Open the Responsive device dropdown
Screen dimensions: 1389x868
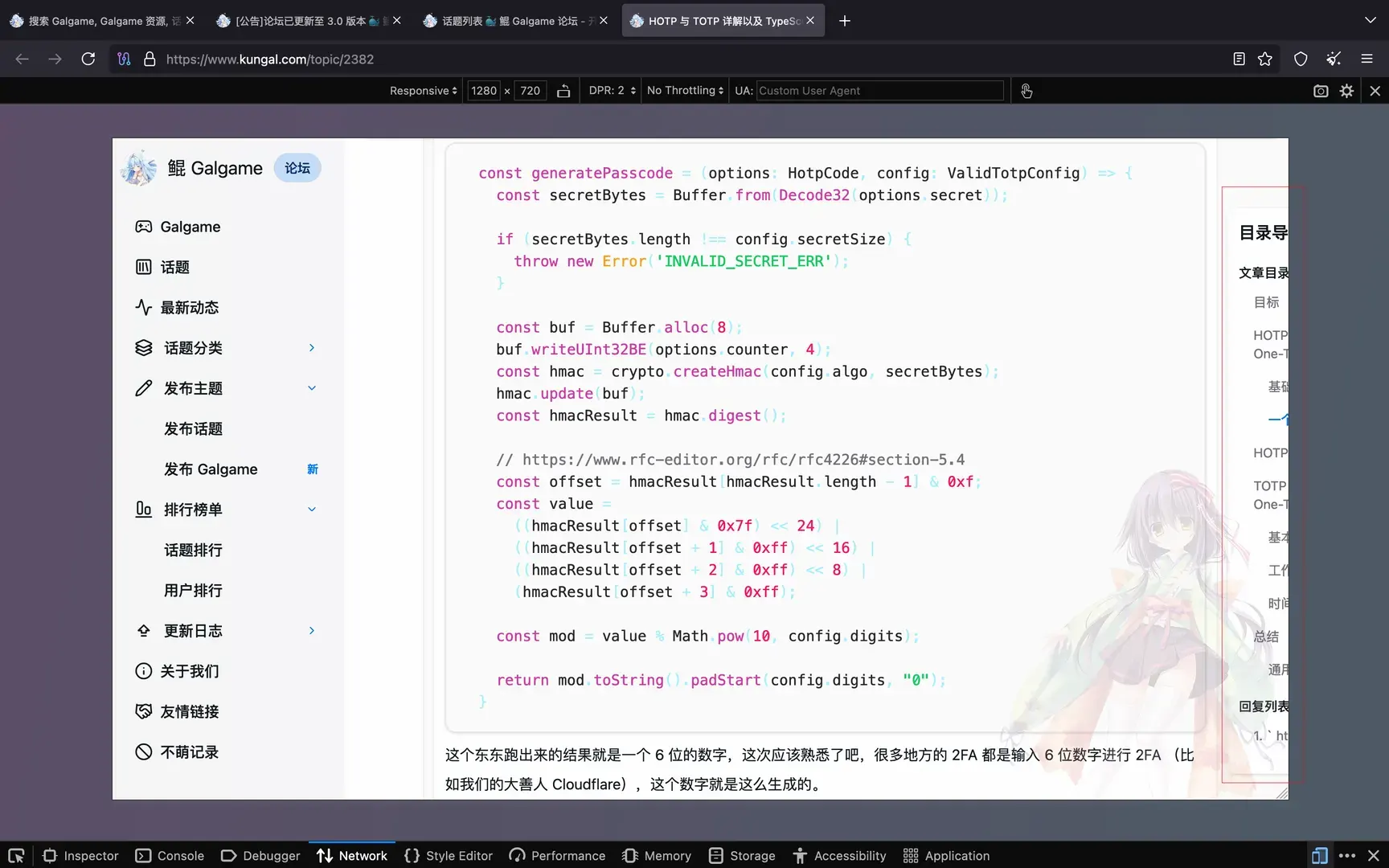pos(424,91)
